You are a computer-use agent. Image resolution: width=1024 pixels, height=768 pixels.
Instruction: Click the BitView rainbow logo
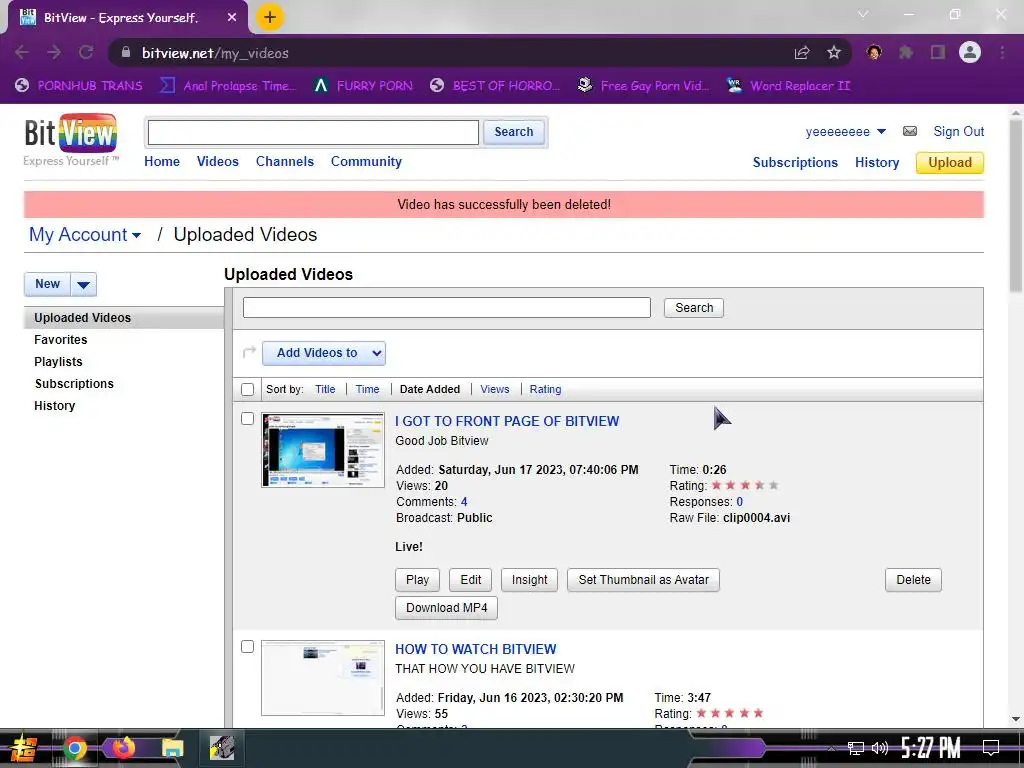point(71,133)
